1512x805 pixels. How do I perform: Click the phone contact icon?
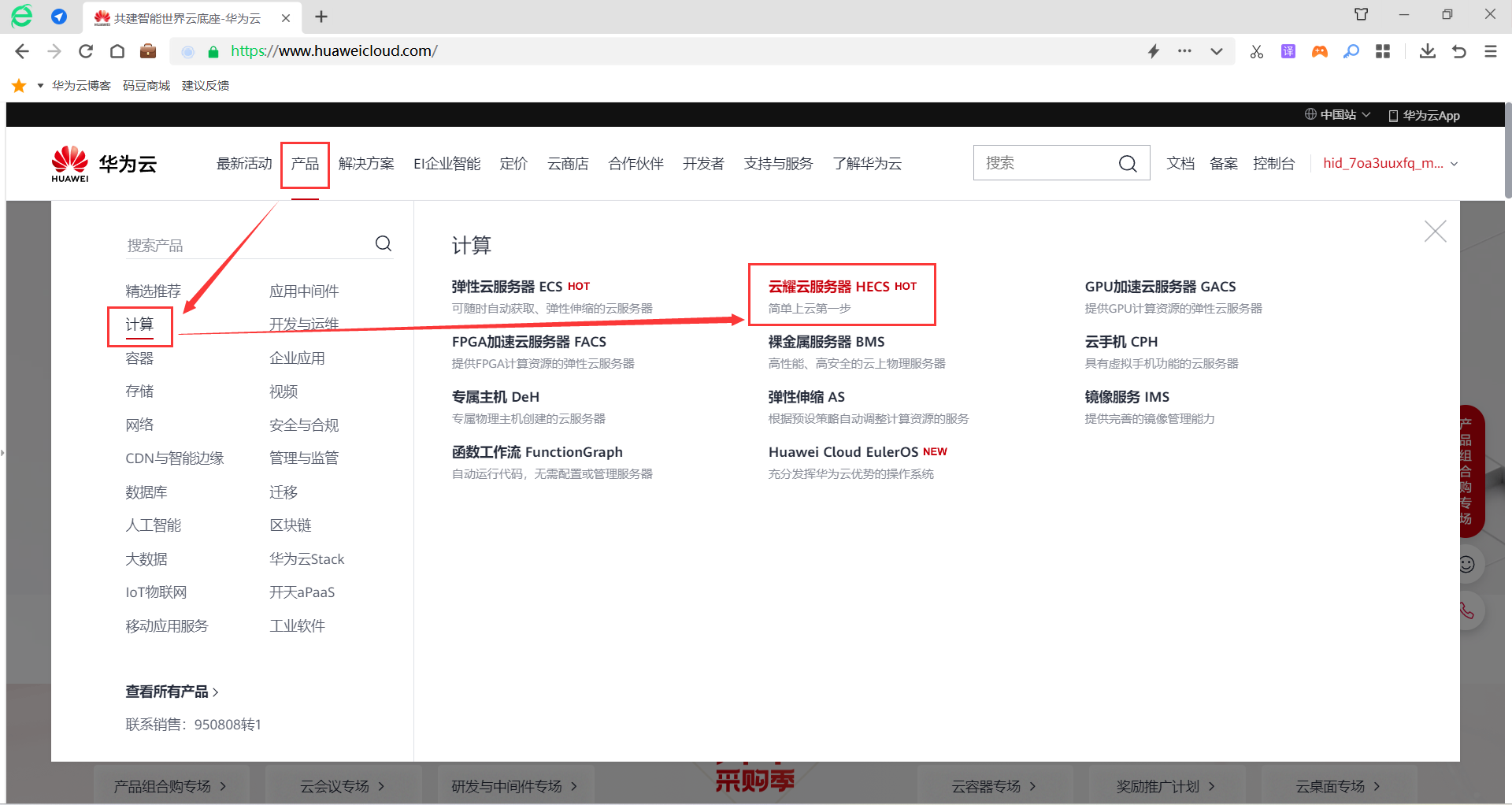(1466, 610)
